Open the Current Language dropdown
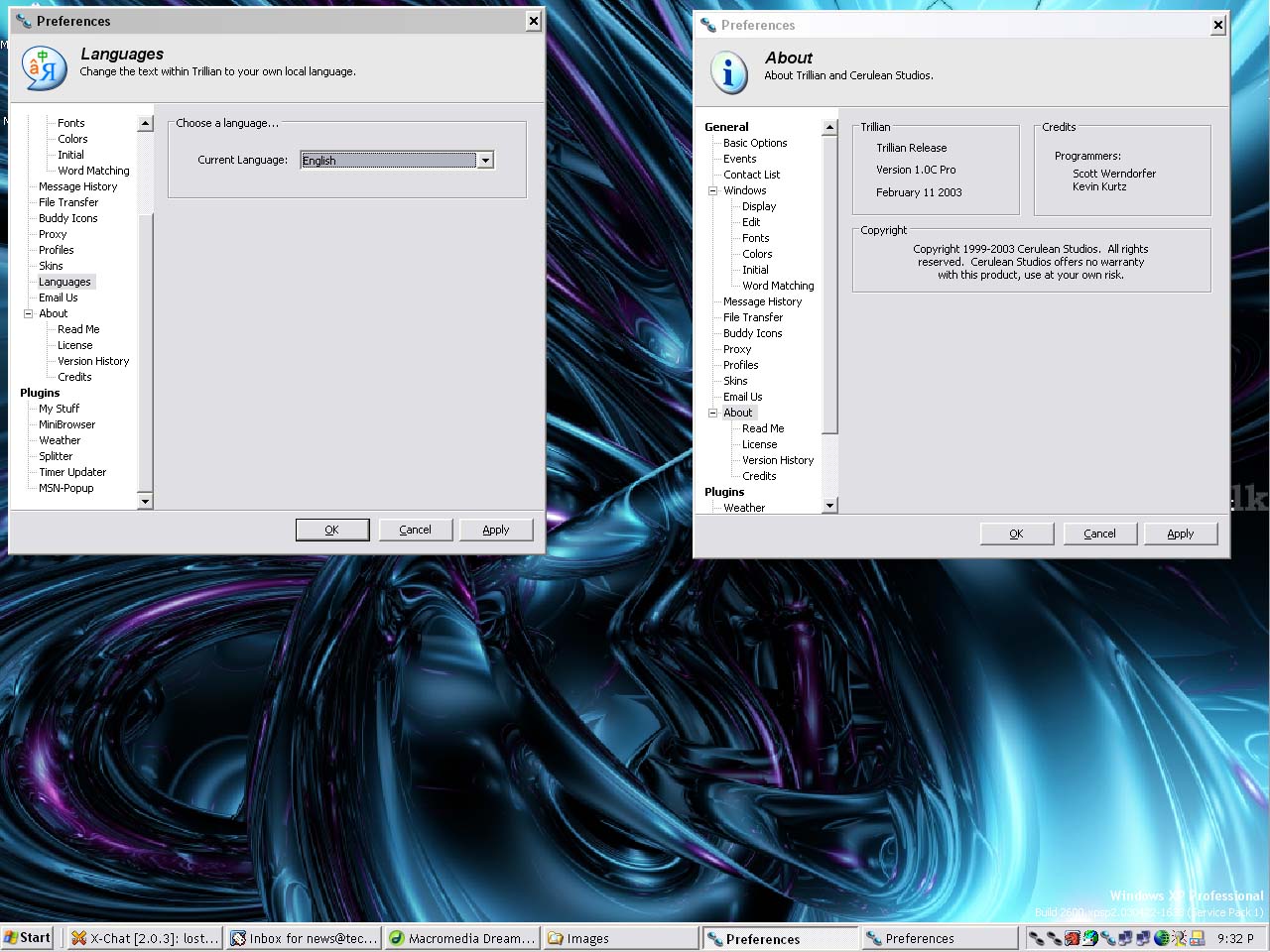This screenshot has width=1270, height=952. pyautogui.click(x=485, y=160)
